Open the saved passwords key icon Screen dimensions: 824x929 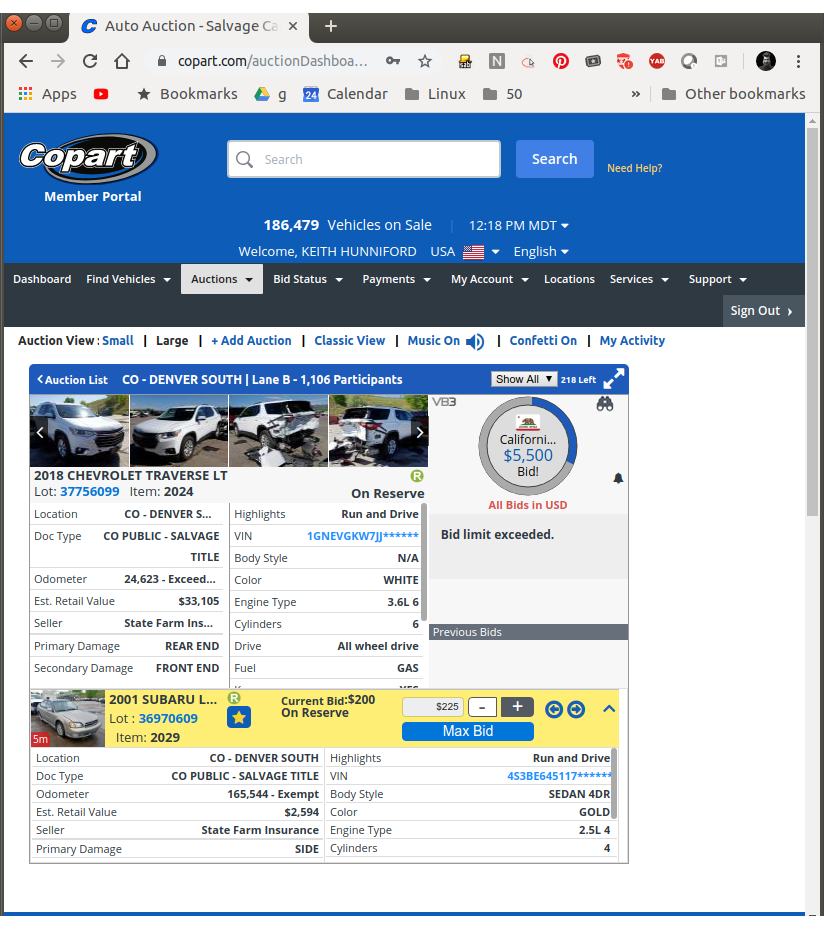point(393,61)
